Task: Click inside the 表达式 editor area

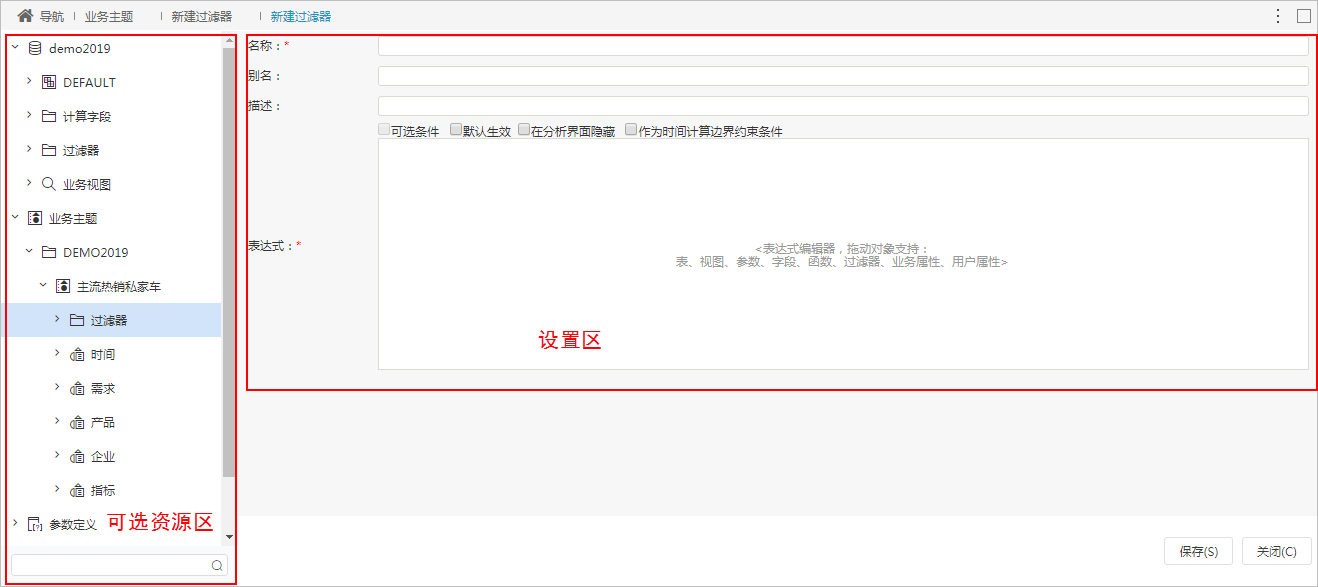Action: tap(843, 254)
